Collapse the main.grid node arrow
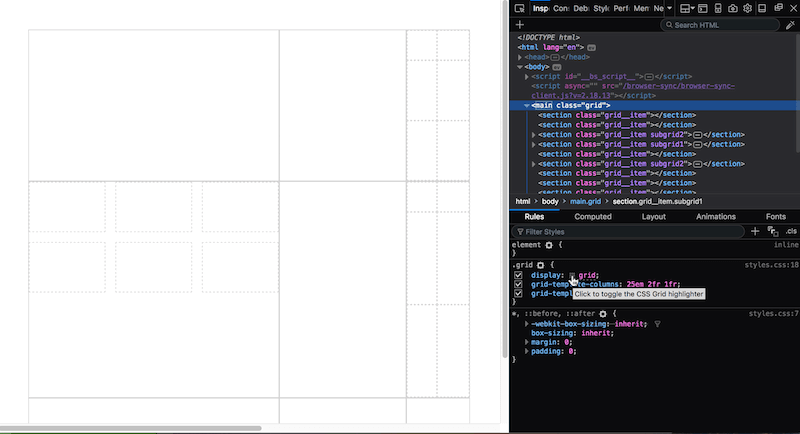800x434 pixels. (527, 106)
